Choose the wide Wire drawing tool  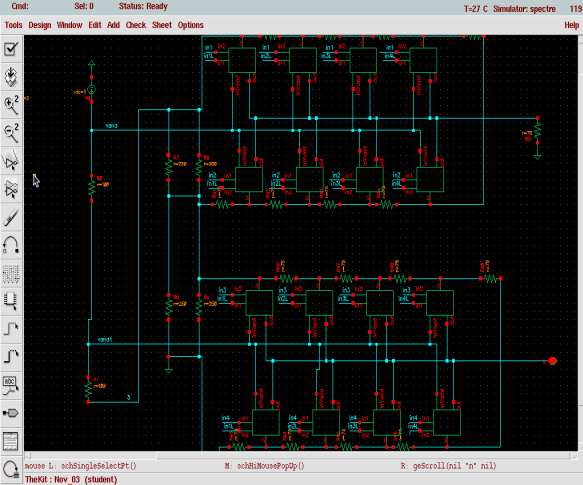point(11,357)
